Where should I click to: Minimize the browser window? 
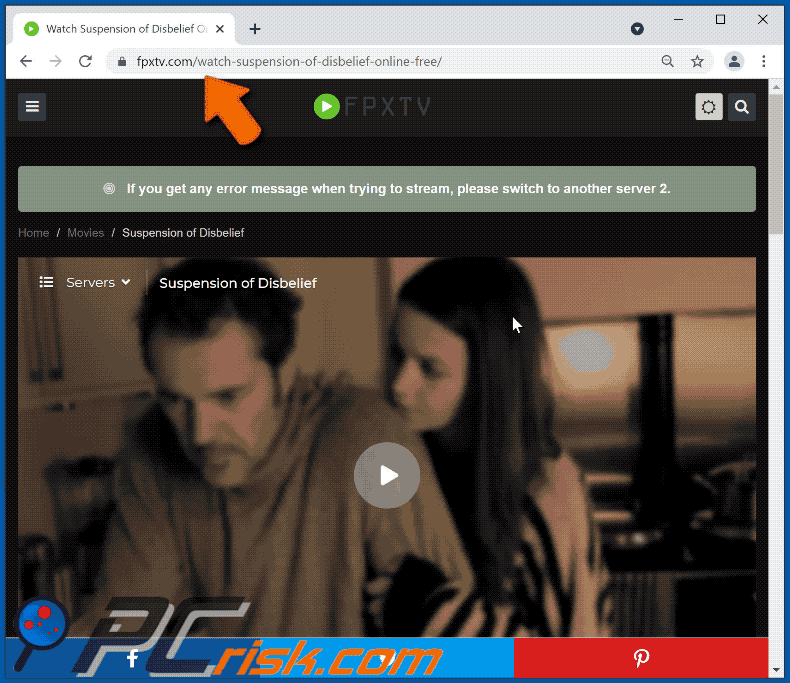[x=679, y=20]
